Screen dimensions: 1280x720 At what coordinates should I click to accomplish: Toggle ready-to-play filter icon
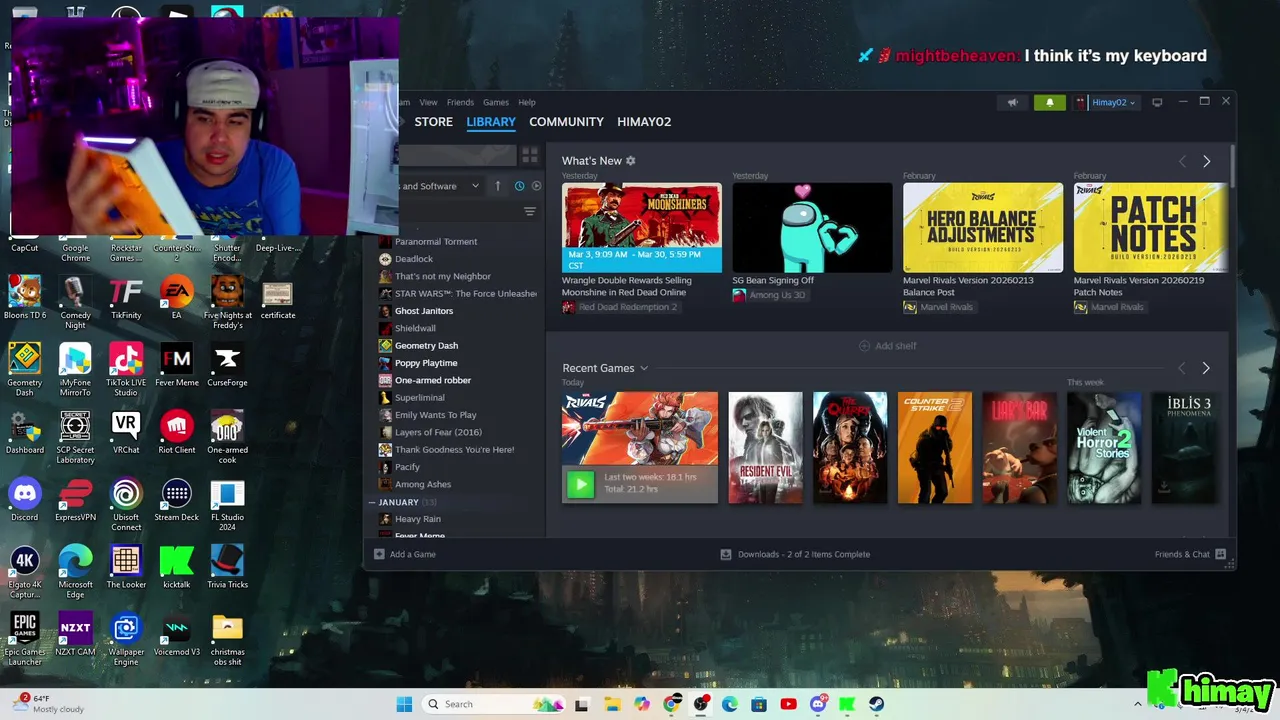pyautogui.click(x=536, y=186)
